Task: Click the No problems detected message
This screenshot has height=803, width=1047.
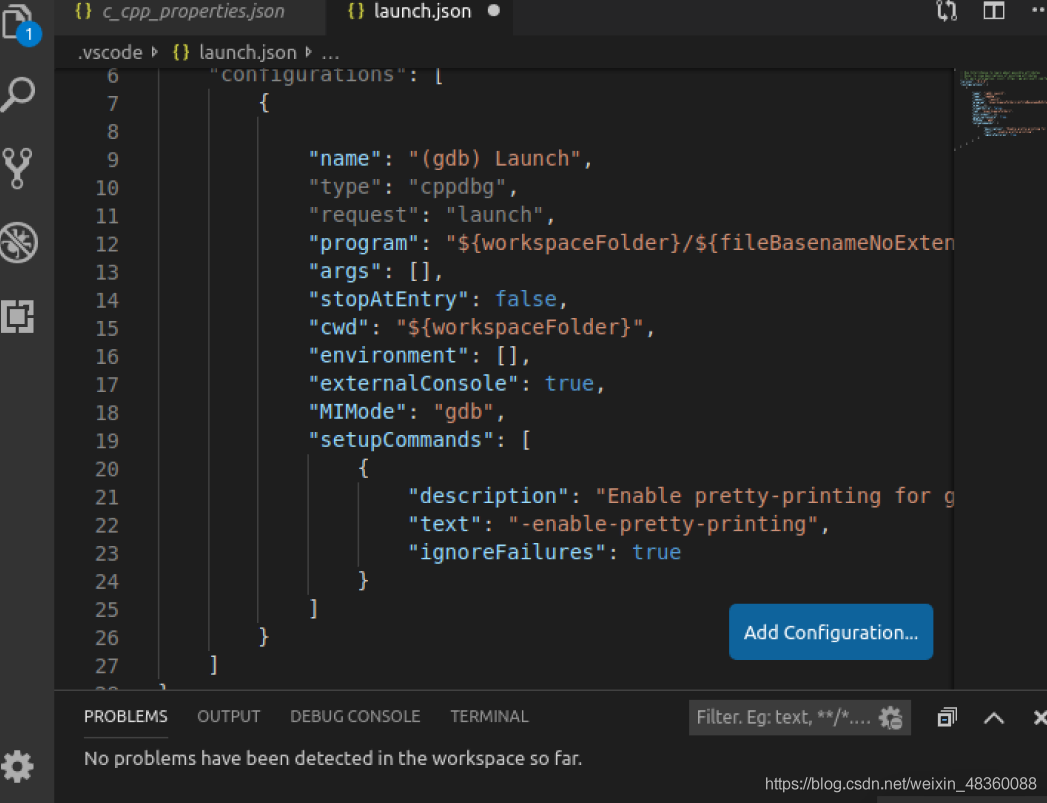Action: 333,758
